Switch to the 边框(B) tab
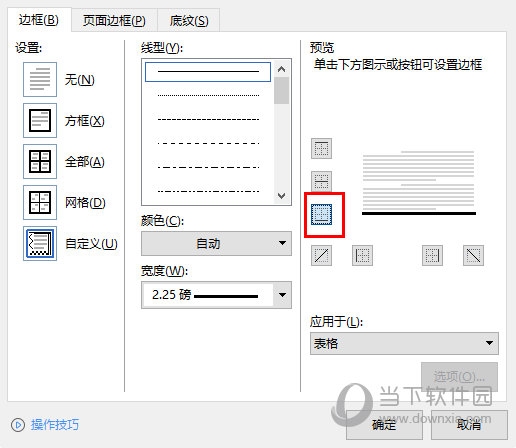The width and height of the screenshot is (516, 448). tap(39, 20)
